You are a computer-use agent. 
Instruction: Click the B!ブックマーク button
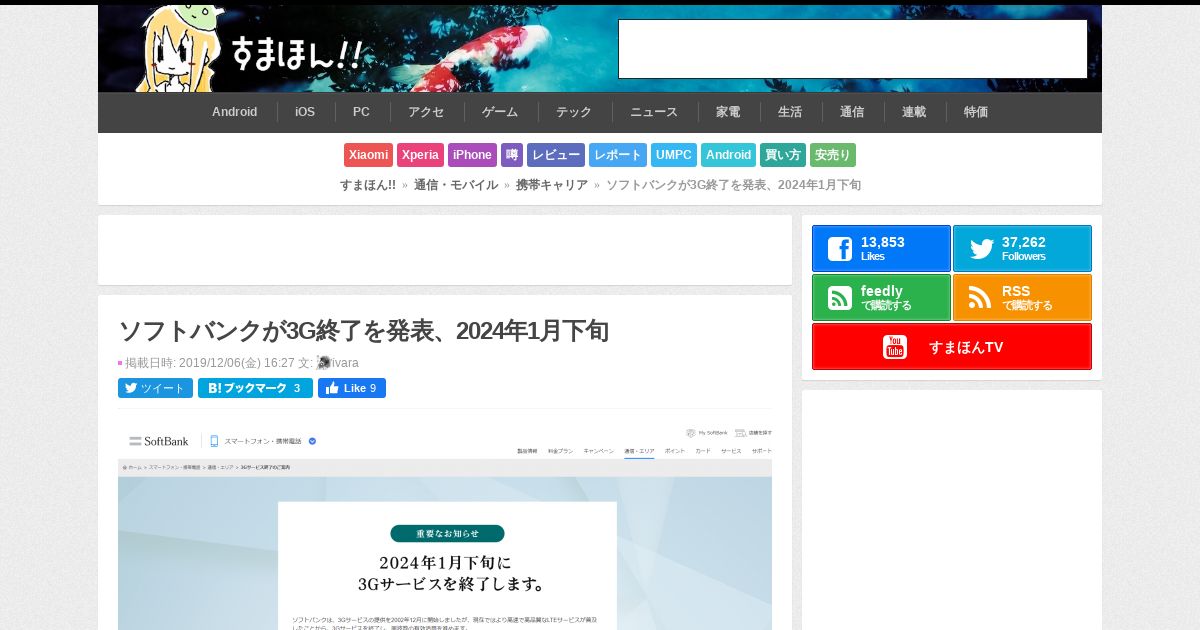tap(255, 388)
